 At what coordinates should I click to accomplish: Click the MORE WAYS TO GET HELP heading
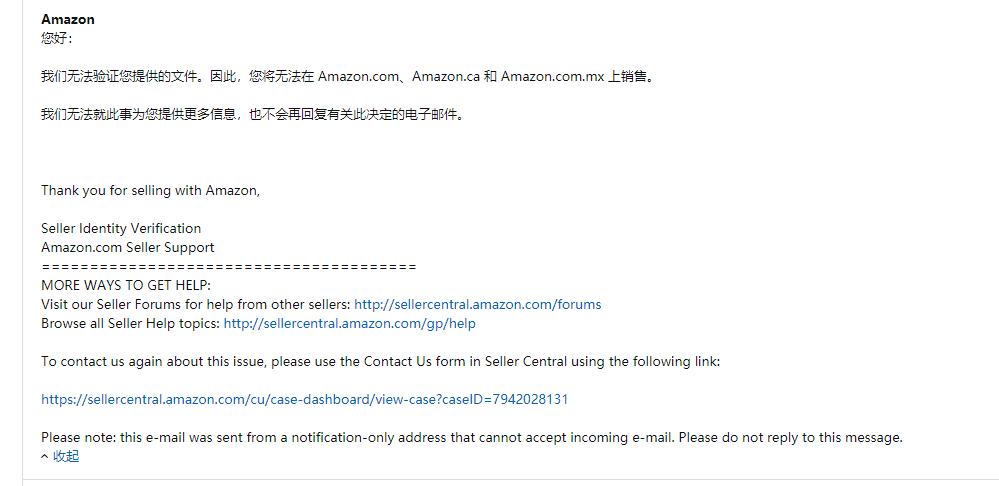point(126,285)
